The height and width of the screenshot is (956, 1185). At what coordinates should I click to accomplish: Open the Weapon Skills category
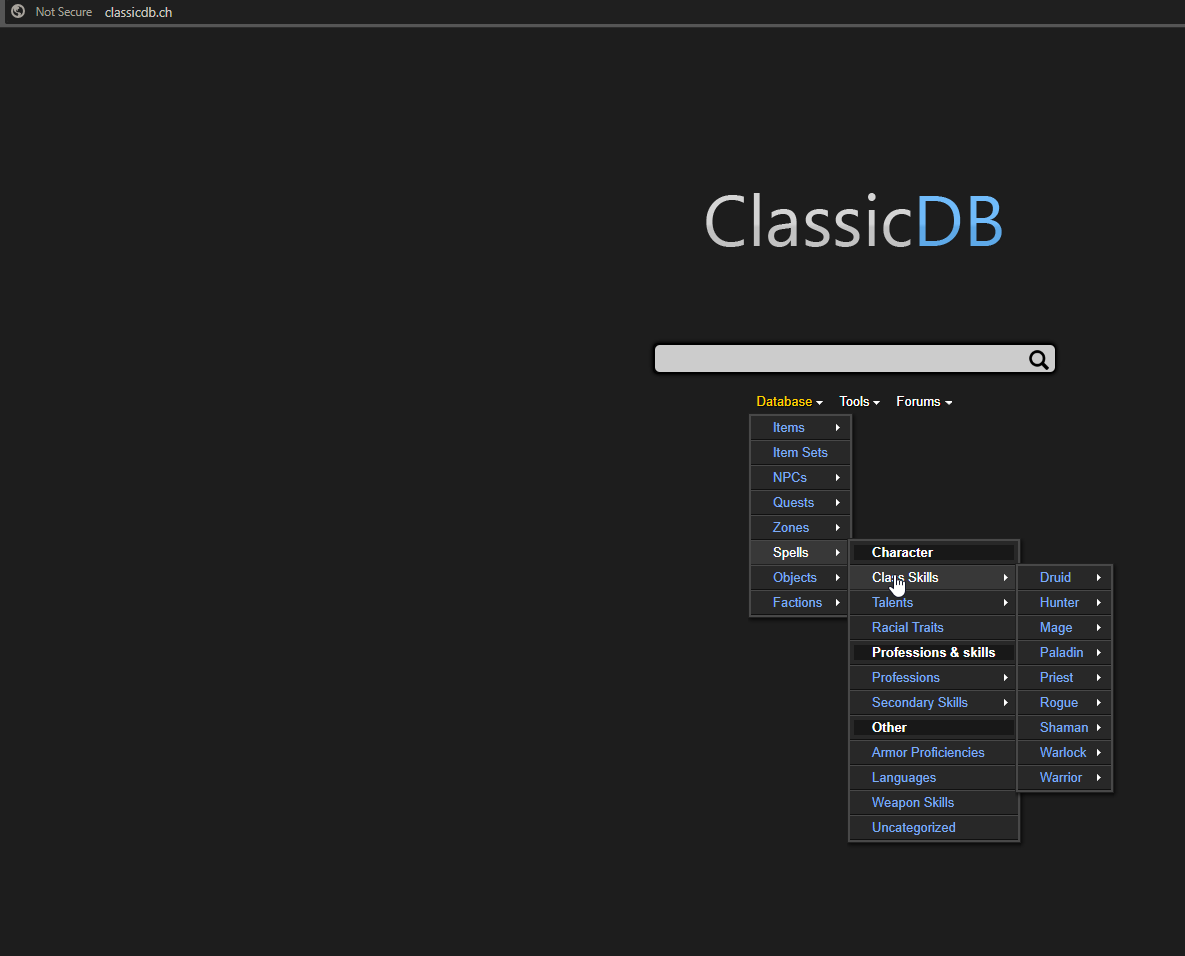coord(934,802)
